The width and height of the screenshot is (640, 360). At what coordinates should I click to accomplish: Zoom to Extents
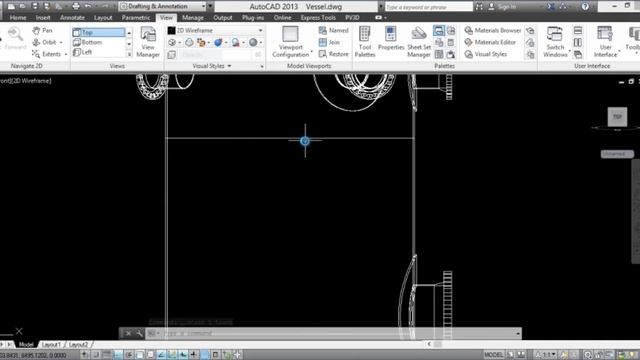pyautogui.click(x=46, y=54)
